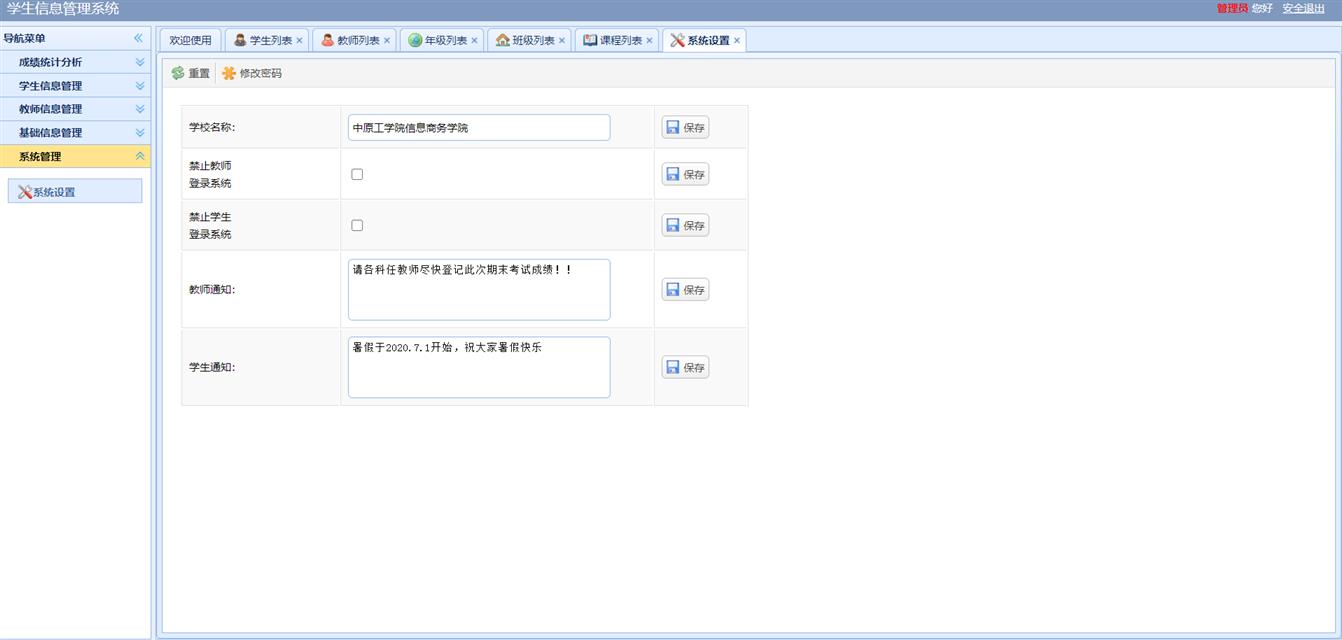Expand the 学生信息管理 accordion section

tap(140, 85)
